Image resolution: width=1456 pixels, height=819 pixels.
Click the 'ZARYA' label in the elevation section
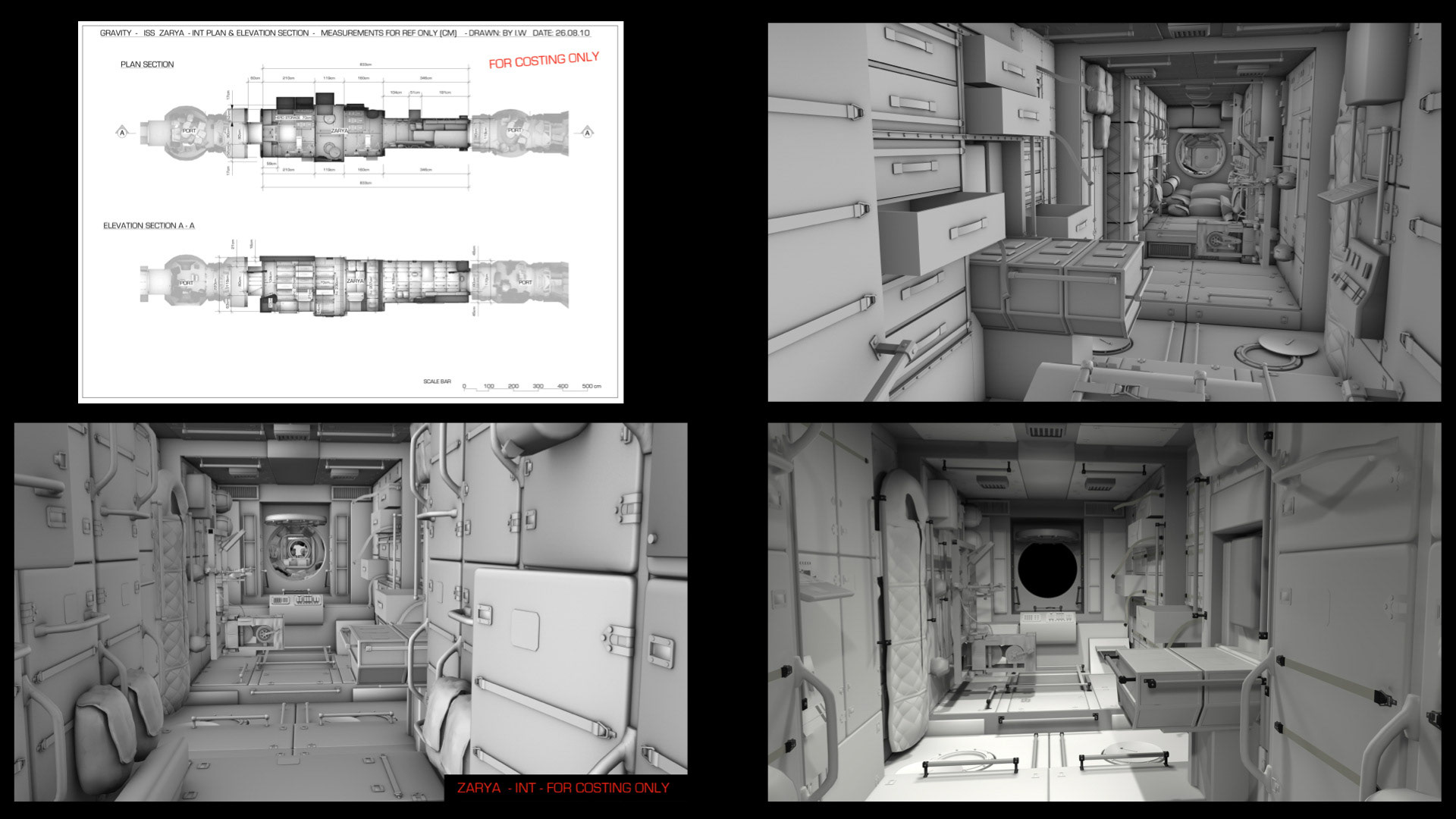[355, 281]
